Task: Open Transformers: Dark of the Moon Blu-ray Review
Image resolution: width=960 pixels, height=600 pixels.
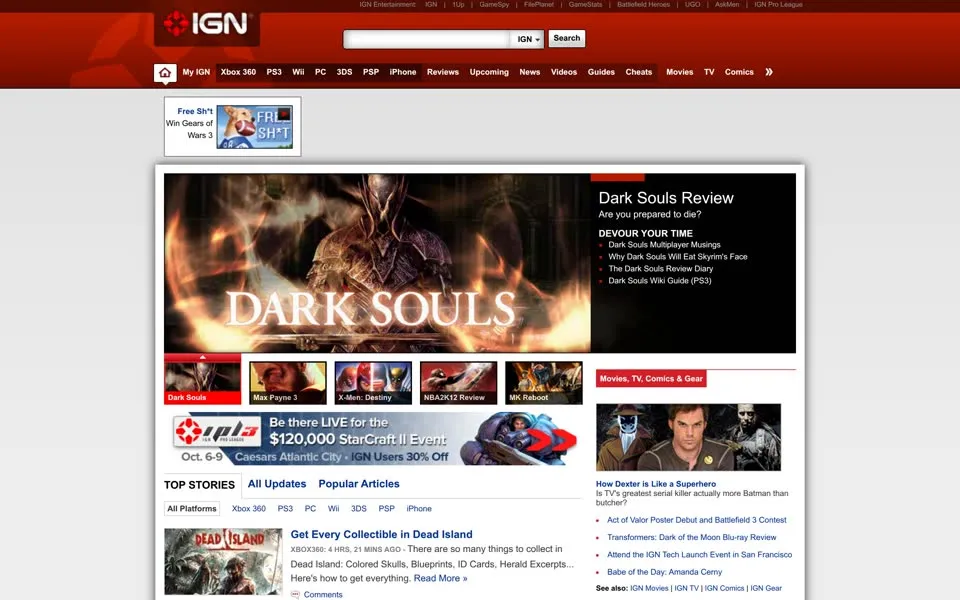Action: point(692,537)
